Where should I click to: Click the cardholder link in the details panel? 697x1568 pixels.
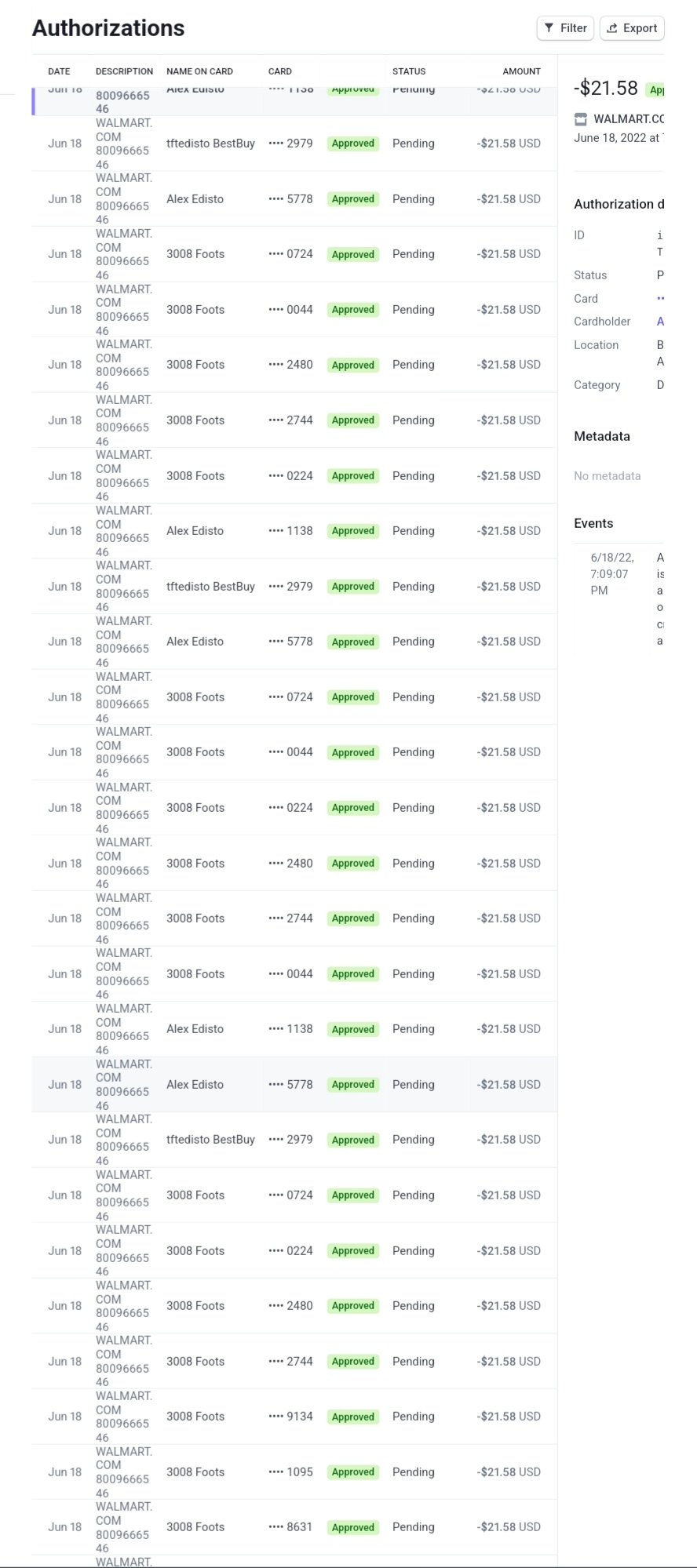click(x=660, y=322)
